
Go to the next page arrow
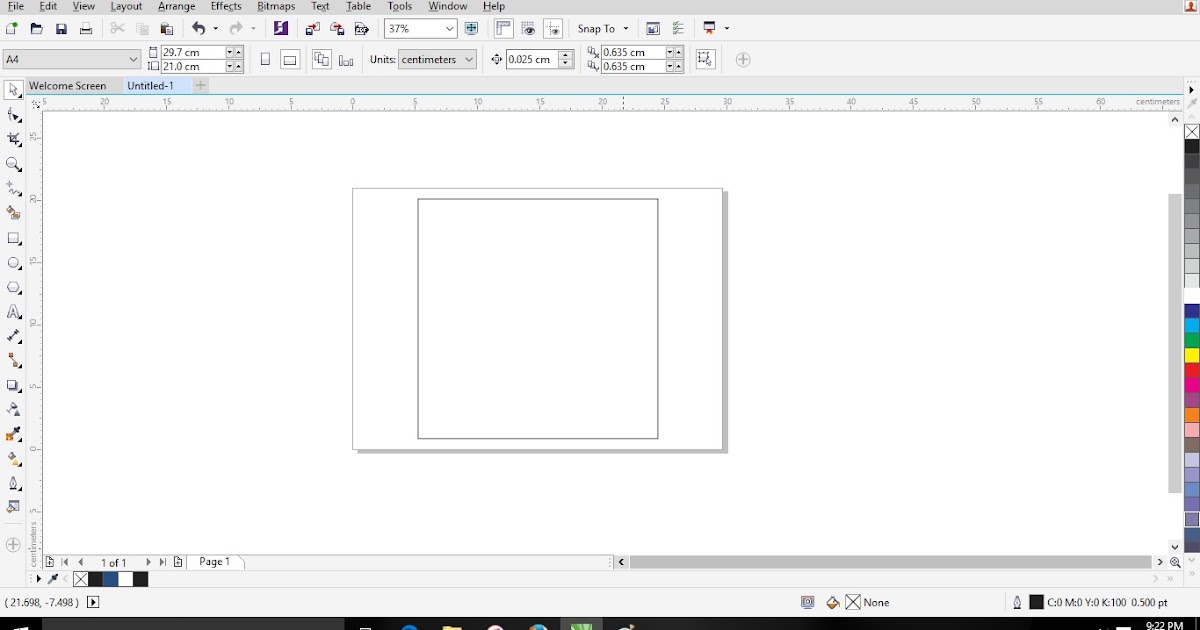coord(148,563)
